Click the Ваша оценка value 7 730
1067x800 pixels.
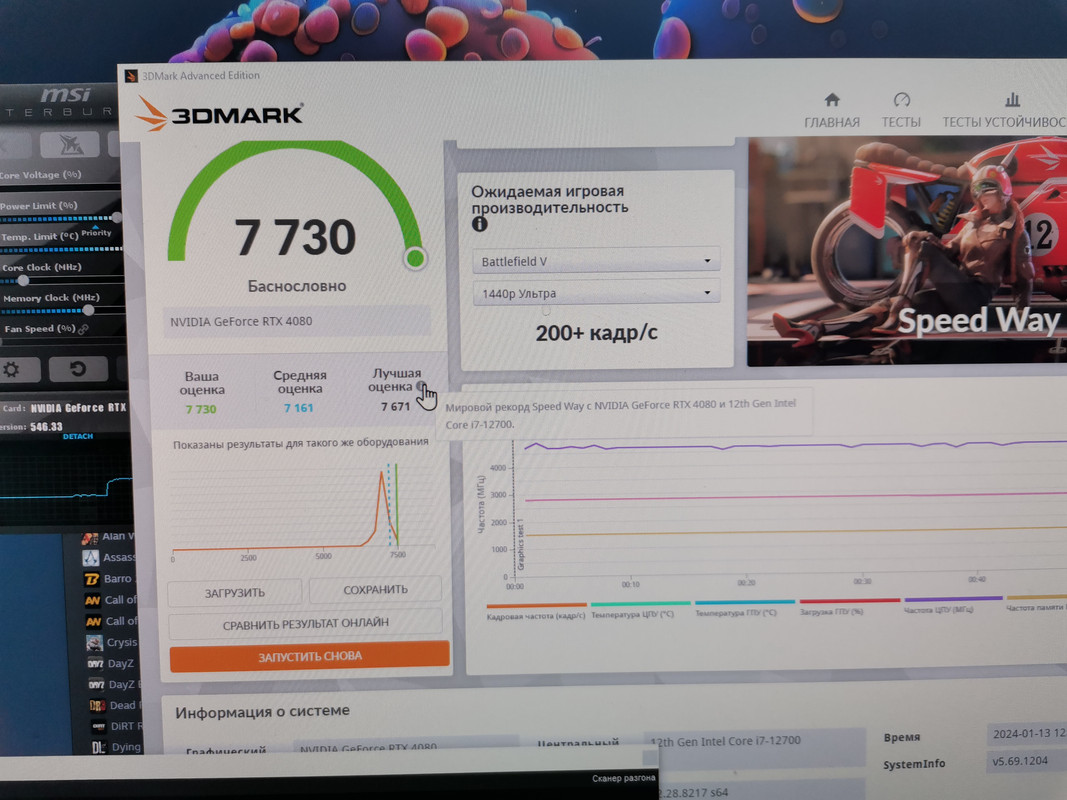pos(201,409)
